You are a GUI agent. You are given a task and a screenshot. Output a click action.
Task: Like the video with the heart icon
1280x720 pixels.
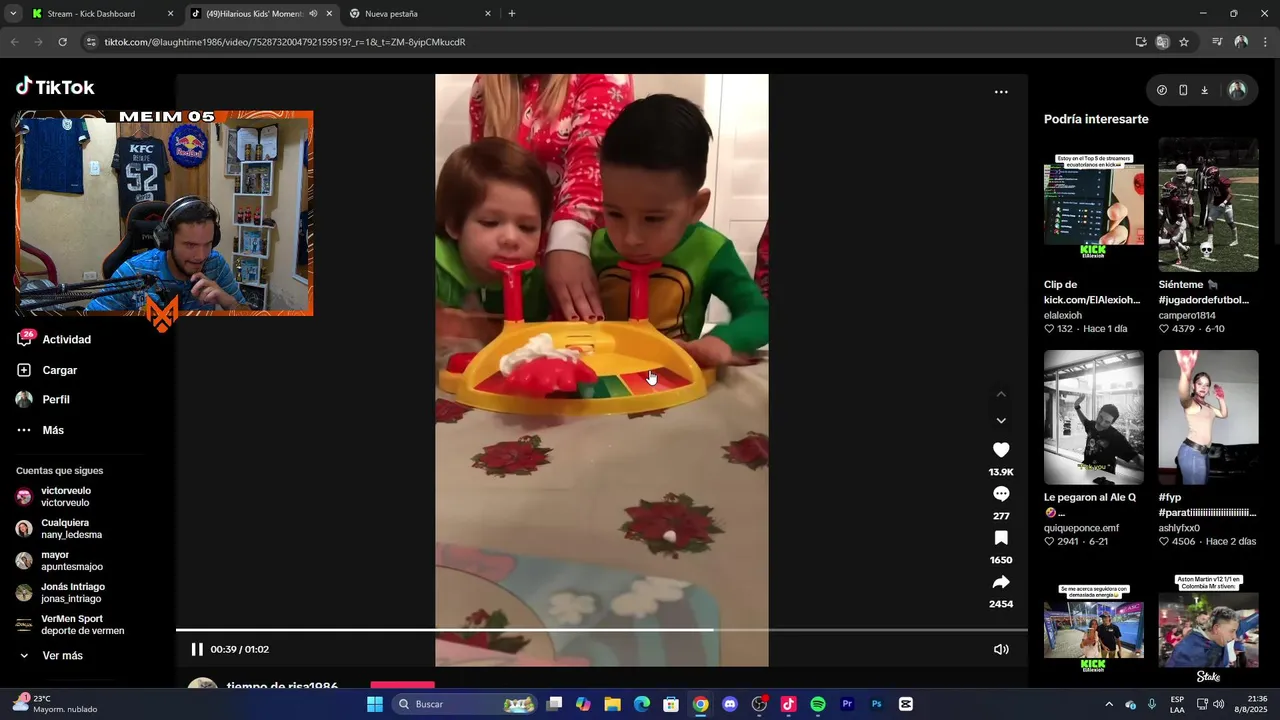pyautogui.click(x=1001, y=450)
